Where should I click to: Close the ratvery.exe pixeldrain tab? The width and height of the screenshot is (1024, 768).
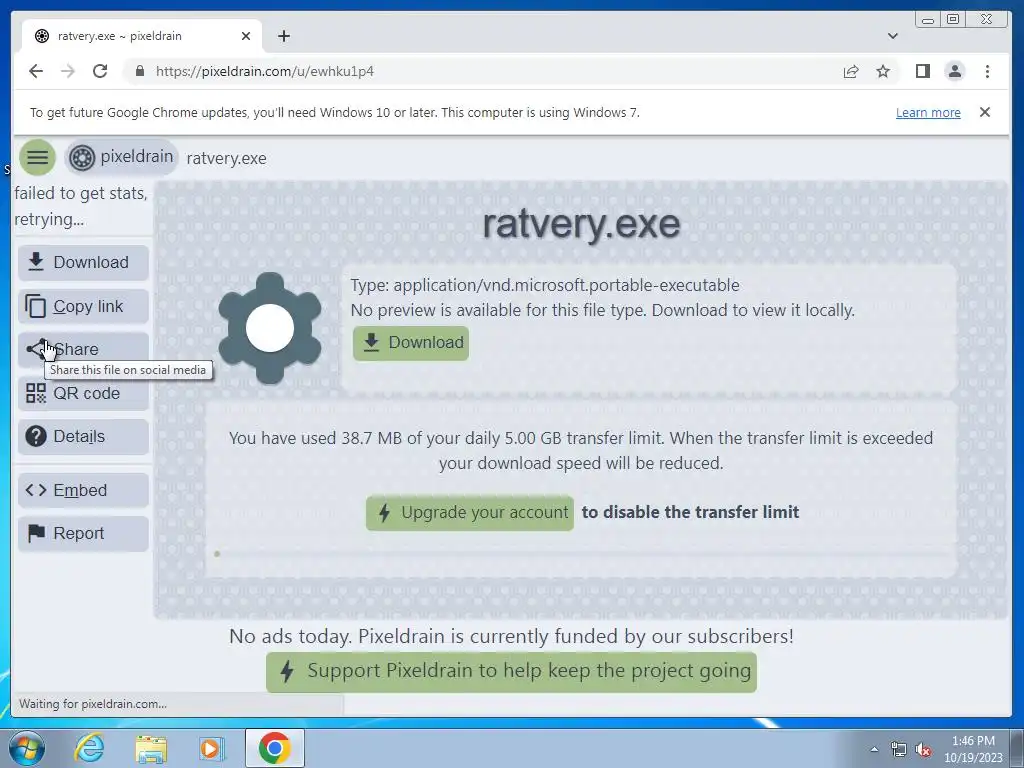click(246, 36)
